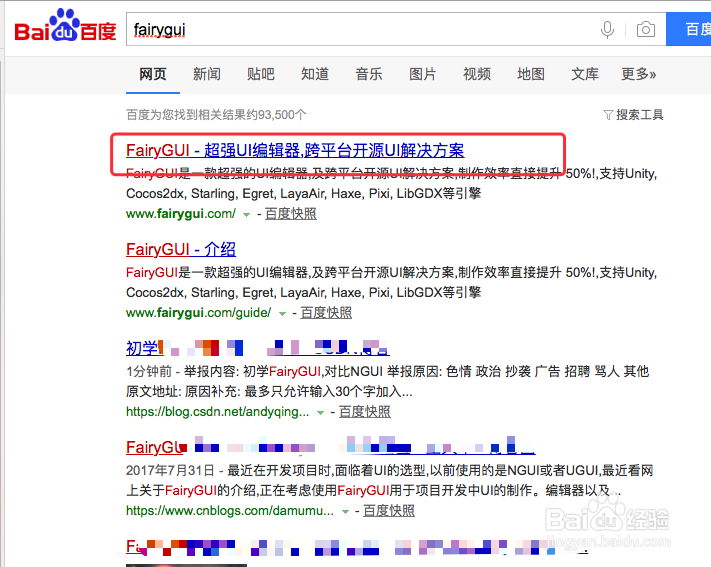Click the blog.csdn.net/andyqing URL
711x567 pixels.
click(x=218, y=411)
